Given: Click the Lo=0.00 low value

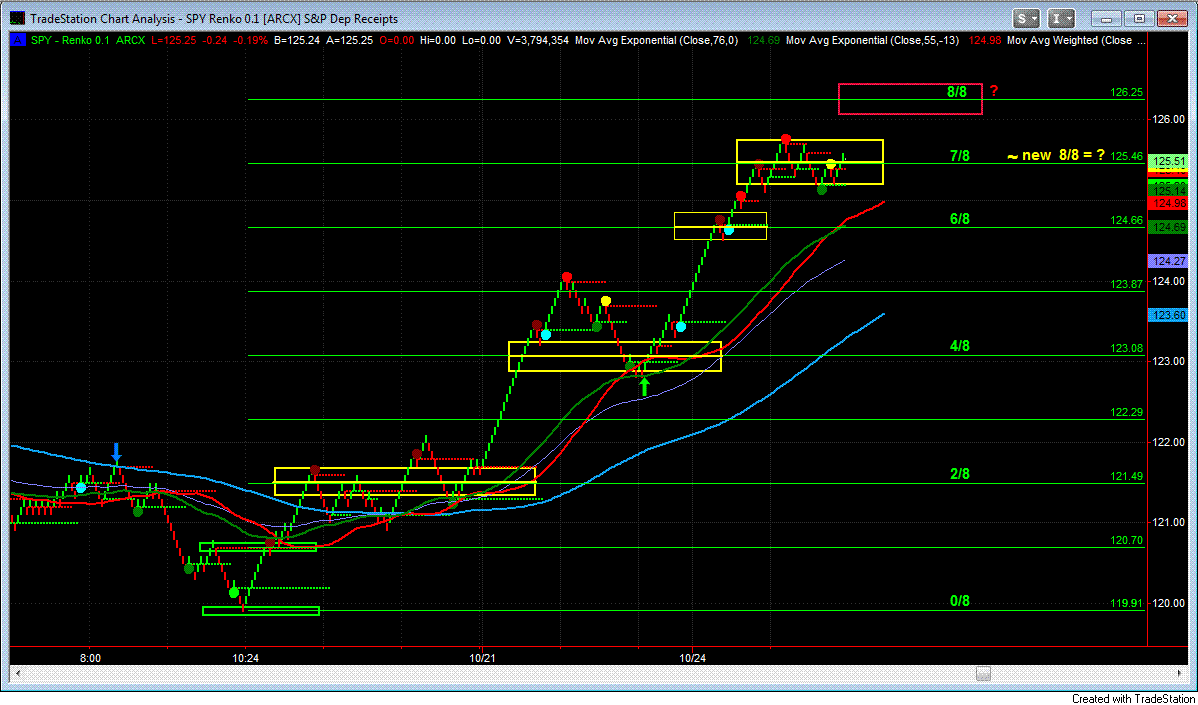Looking at the screenshot, I should point(483,40).
